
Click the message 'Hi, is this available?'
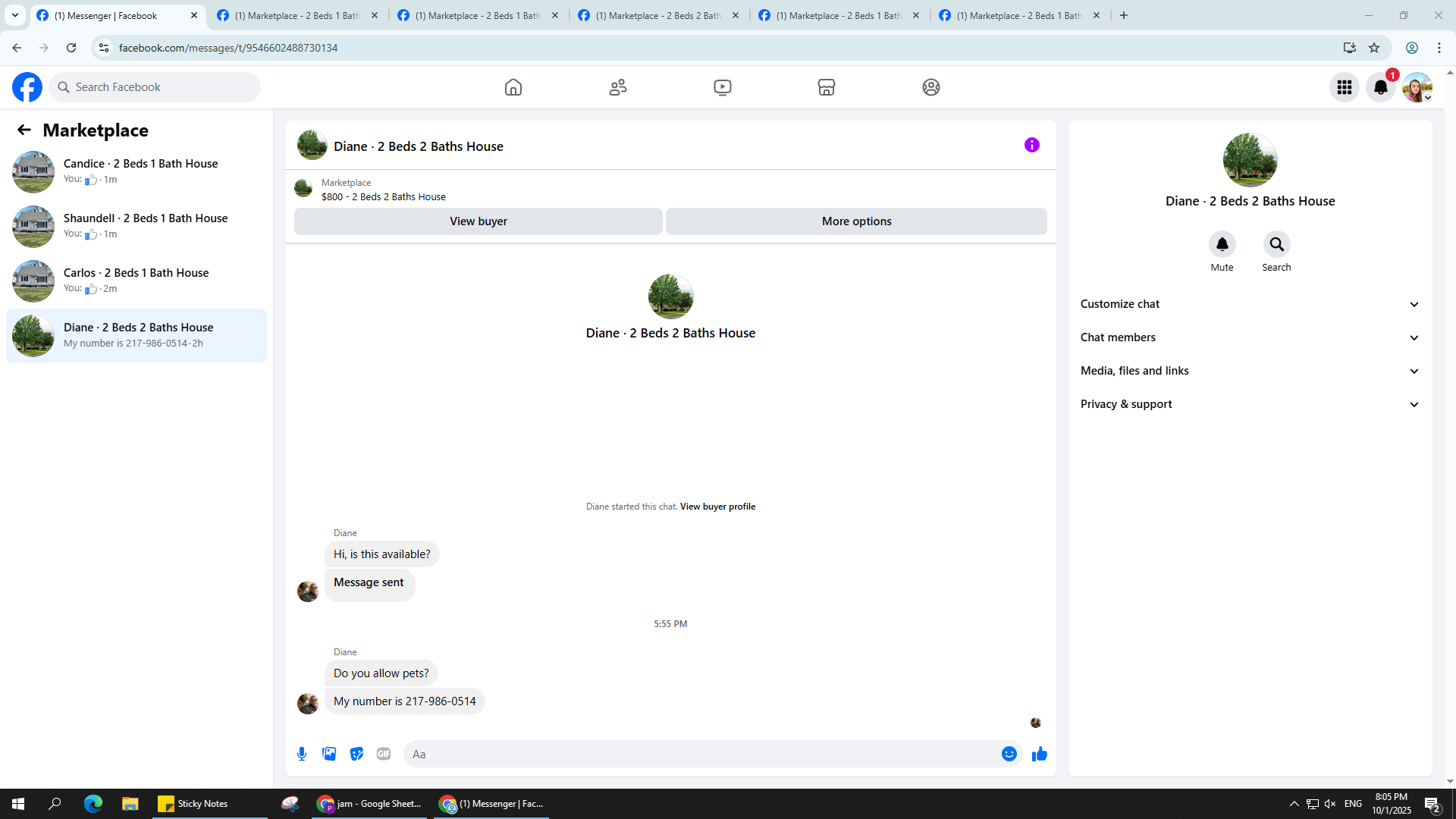[x=382, y=554]
